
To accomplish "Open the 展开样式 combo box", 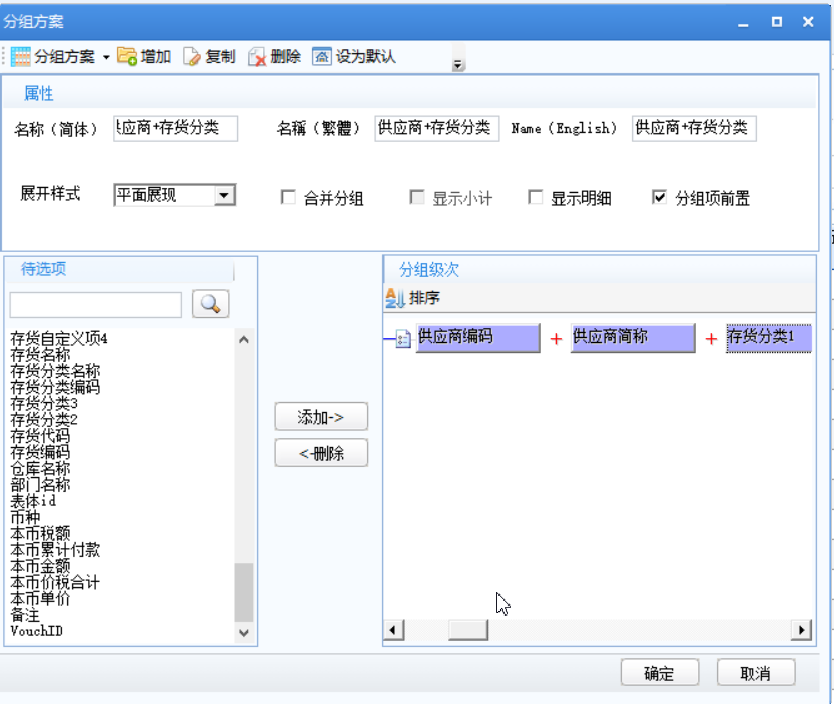I will click(x=175, y=195).
